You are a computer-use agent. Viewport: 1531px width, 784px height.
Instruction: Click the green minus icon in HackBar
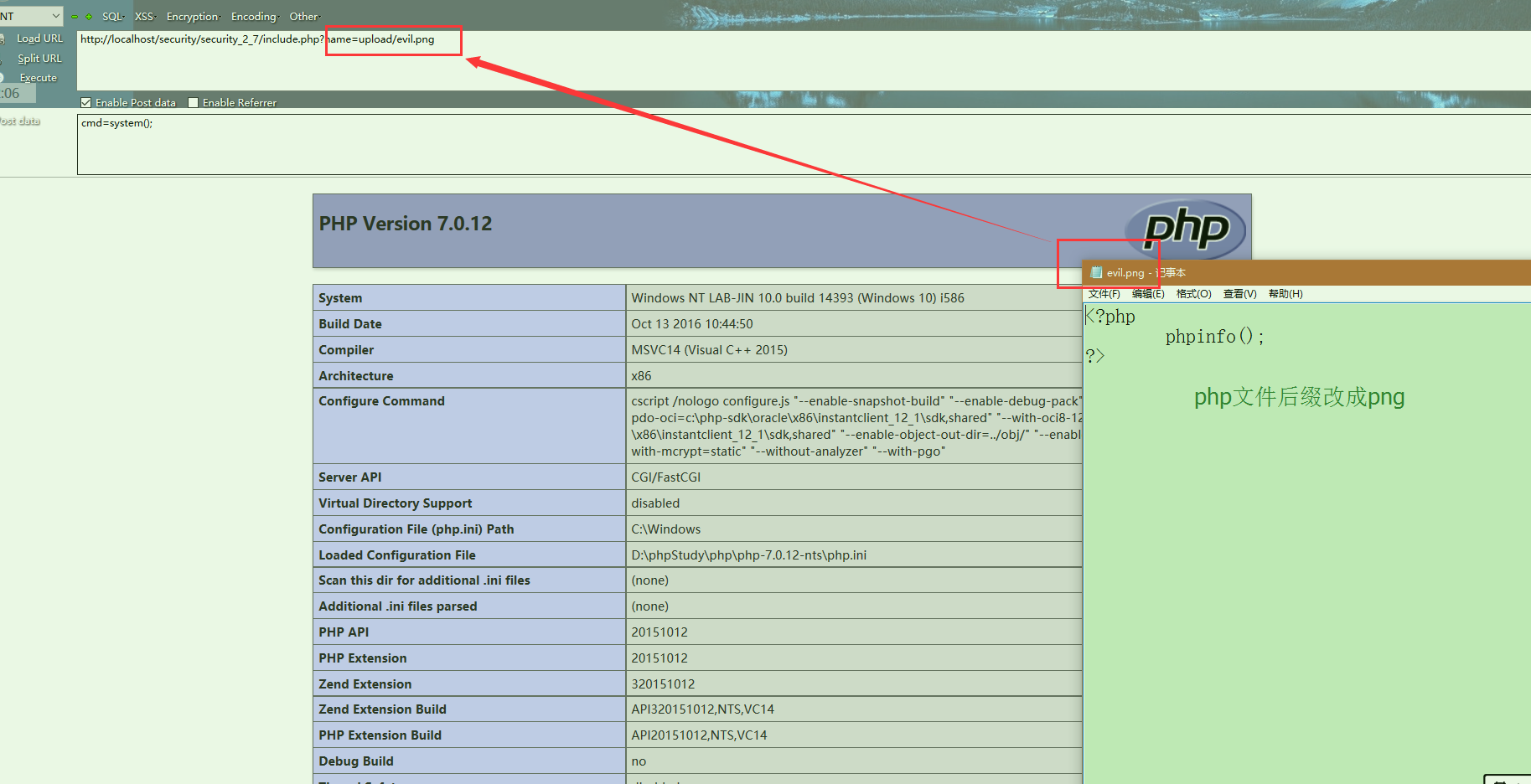[75, 17]
